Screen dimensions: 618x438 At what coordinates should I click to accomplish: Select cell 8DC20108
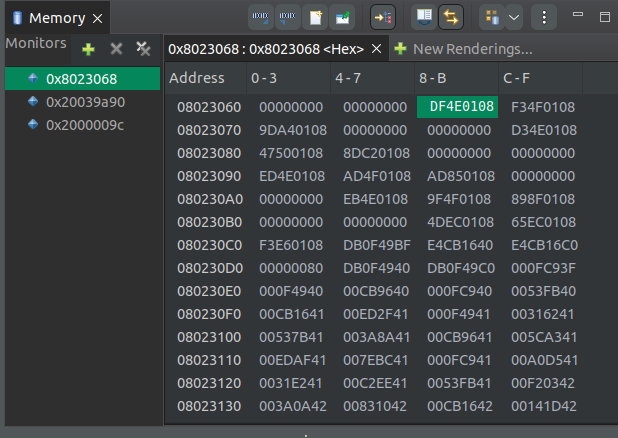(376, 153)
